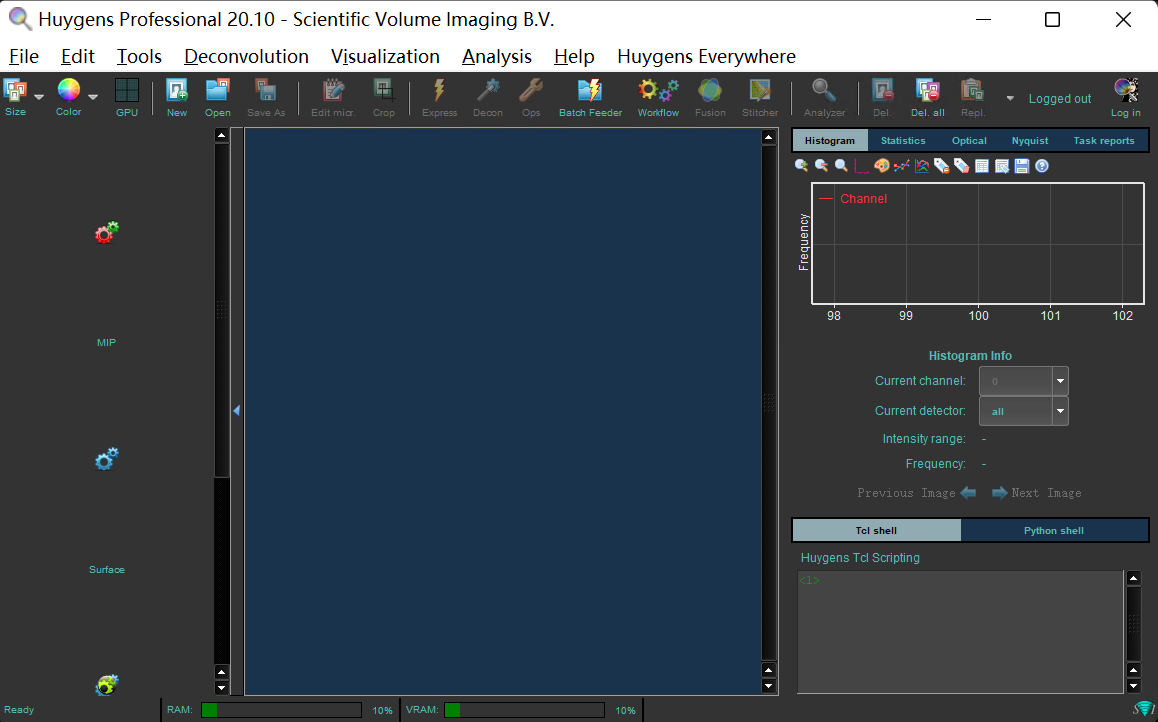The height and width of the screenshot is (722, 1158).
Task: Open the Current detector dropdown
Action: click(x=1061, y=411)
